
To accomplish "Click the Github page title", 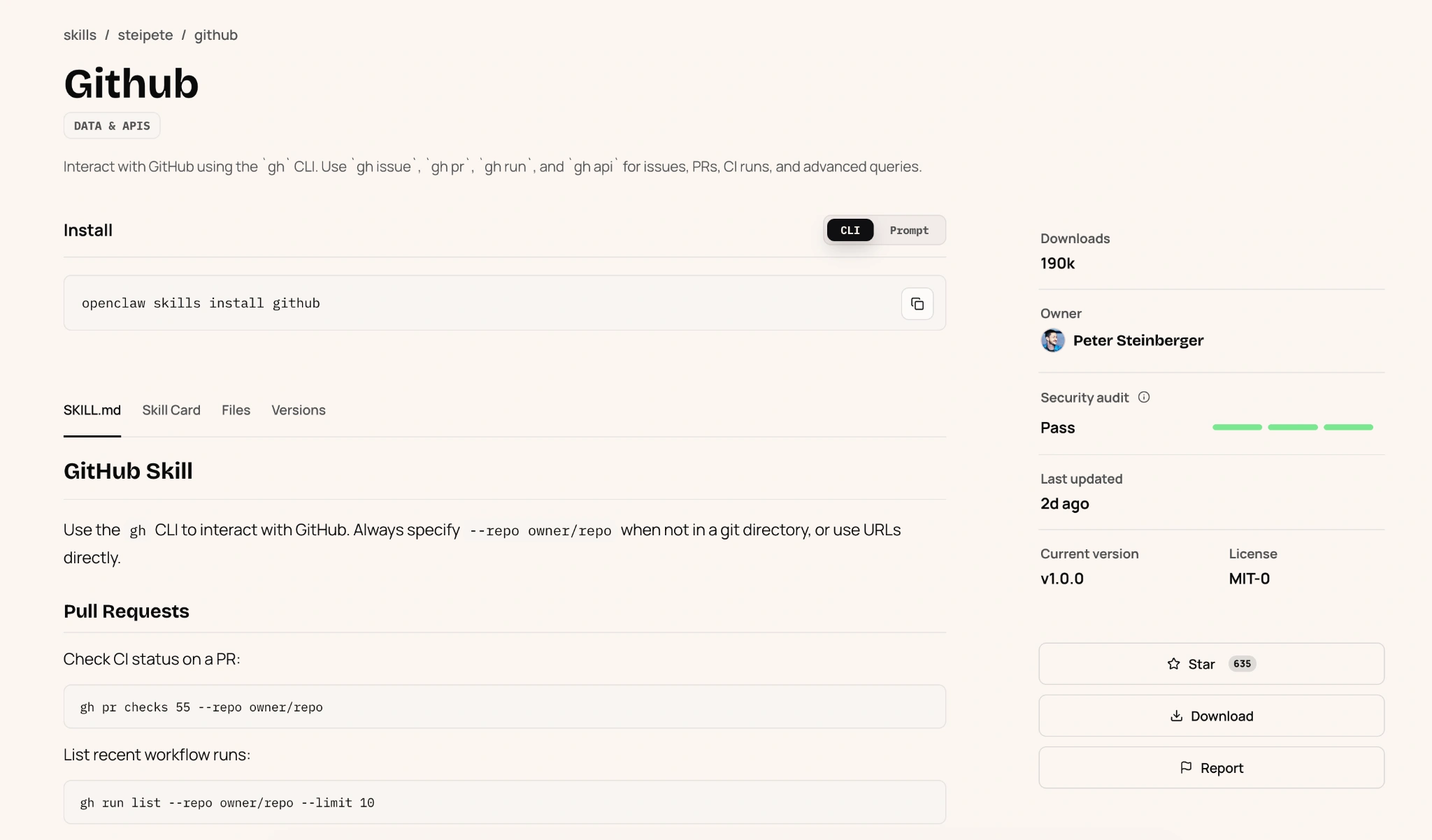I will click(x=131, y=84).
